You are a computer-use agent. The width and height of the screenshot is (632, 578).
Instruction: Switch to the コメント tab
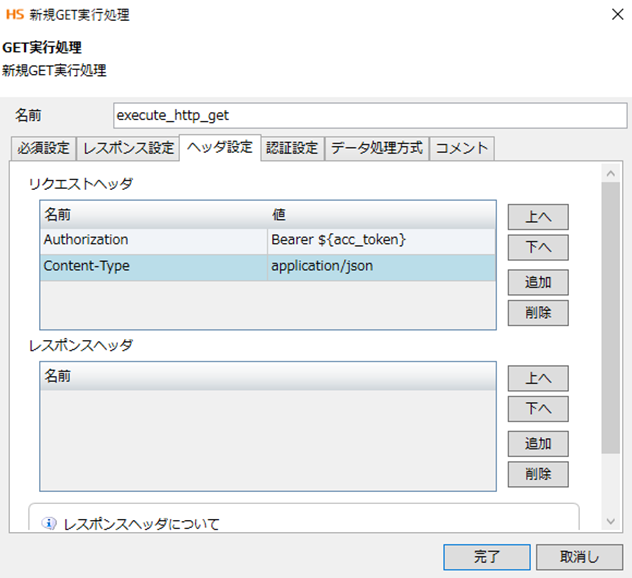(462, 148)
